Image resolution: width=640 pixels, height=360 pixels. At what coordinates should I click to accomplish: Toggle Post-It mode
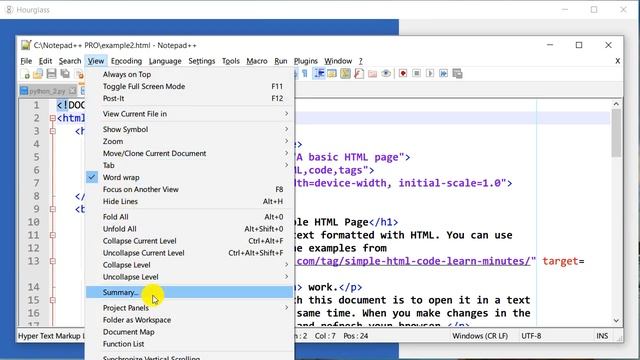[189, 98]
